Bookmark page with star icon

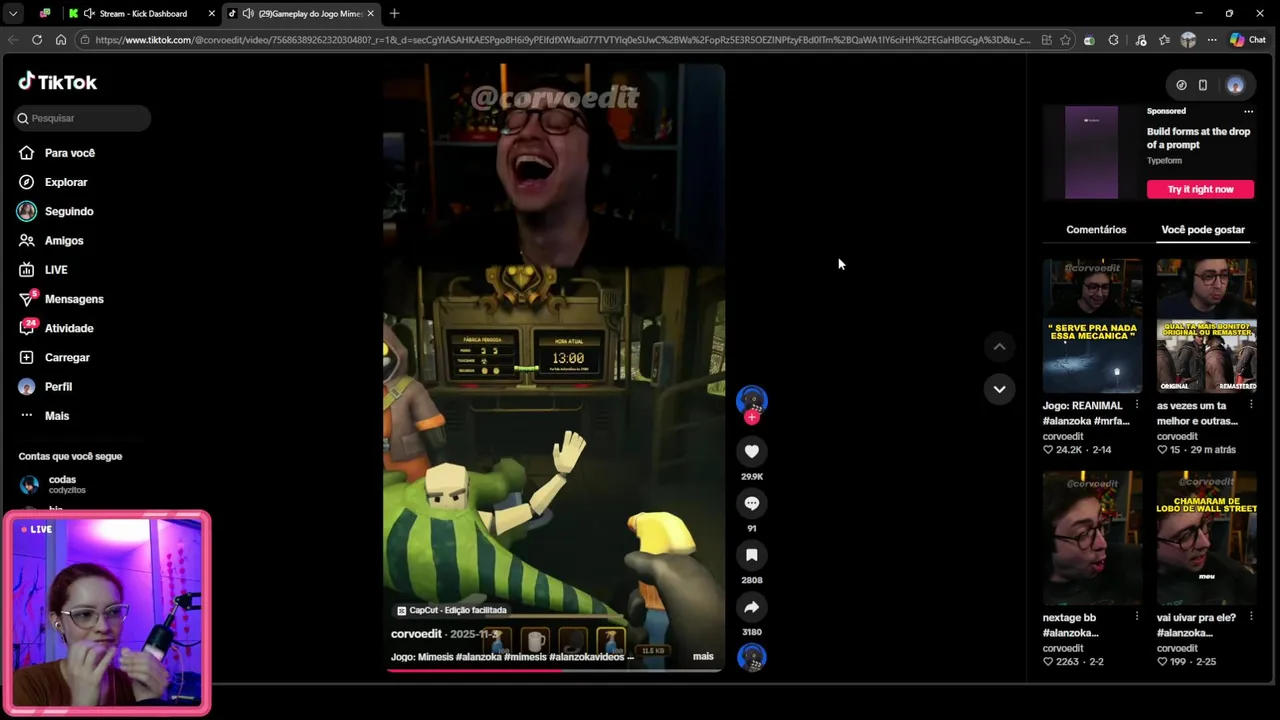[x=1065, y=40]
